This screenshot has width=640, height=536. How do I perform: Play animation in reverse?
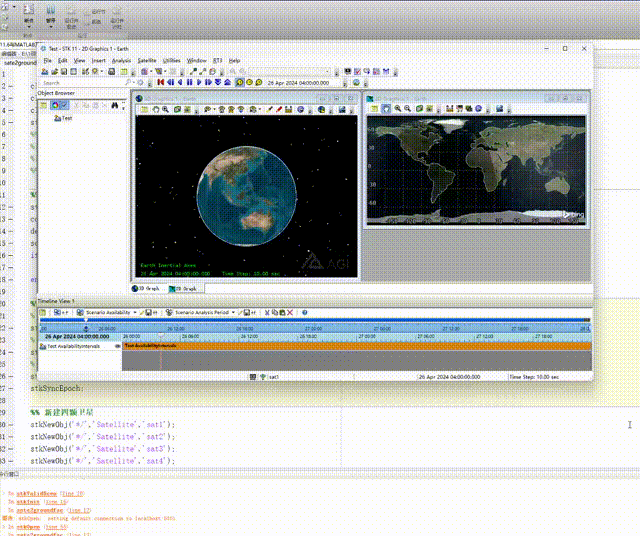click(x=180, y=82)
